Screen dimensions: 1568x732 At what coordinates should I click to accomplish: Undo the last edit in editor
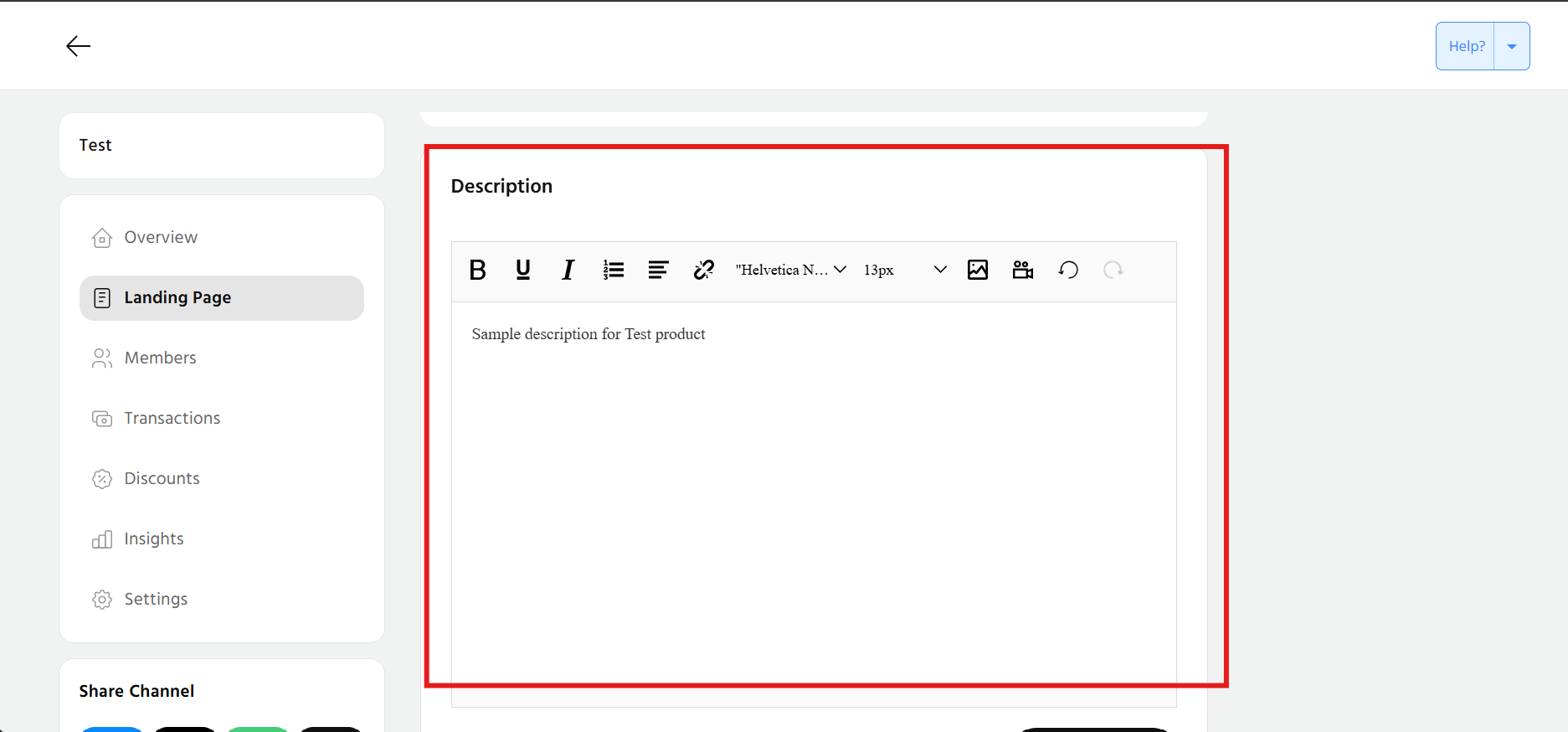[x=1068, y=270]
